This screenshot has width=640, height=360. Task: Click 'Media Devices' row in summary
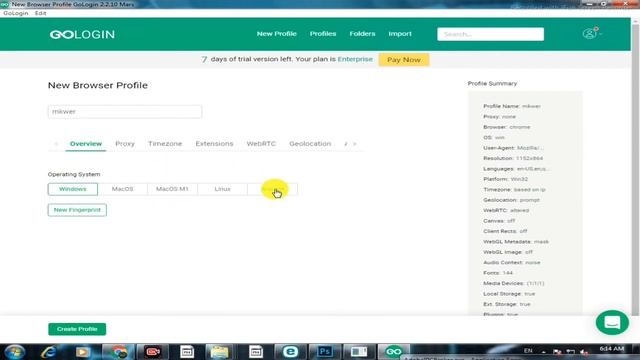513,283
